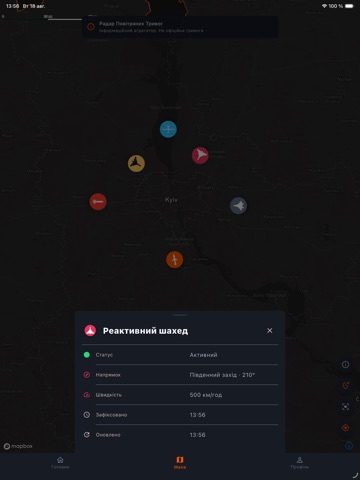The image size is (360, 480).
Task: Tap the Wi-Fi icon in the status bar
Action: (324, 6)
